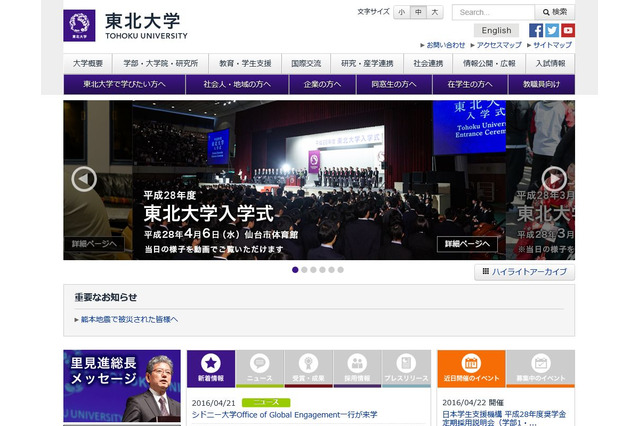Image resolution: width=640 pixels, height=426 pixels.
Task: Select the 採用情報 people tab
Action: [x=357, y=368]
